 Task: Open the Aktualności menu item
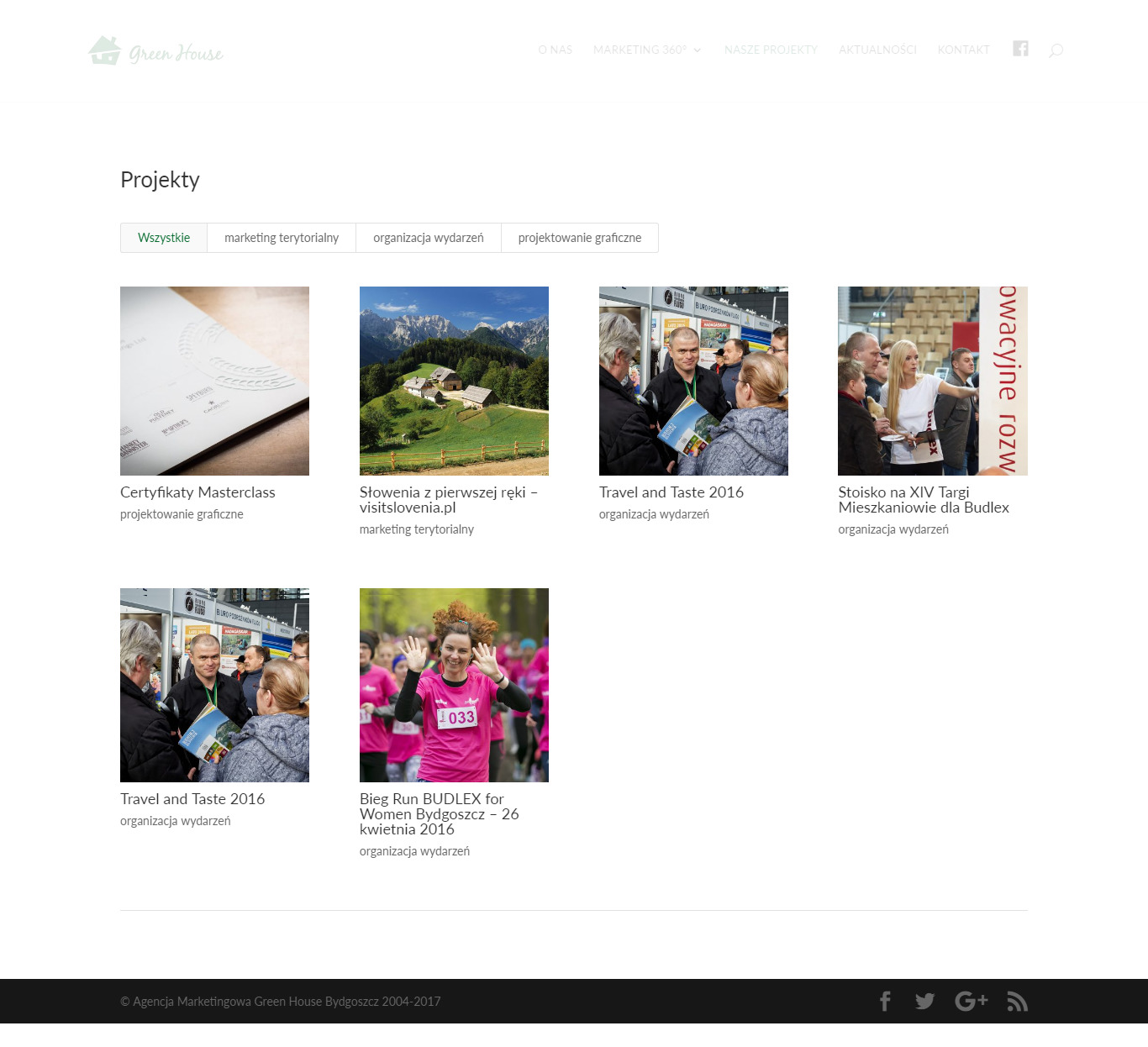[x=877, y=50]
